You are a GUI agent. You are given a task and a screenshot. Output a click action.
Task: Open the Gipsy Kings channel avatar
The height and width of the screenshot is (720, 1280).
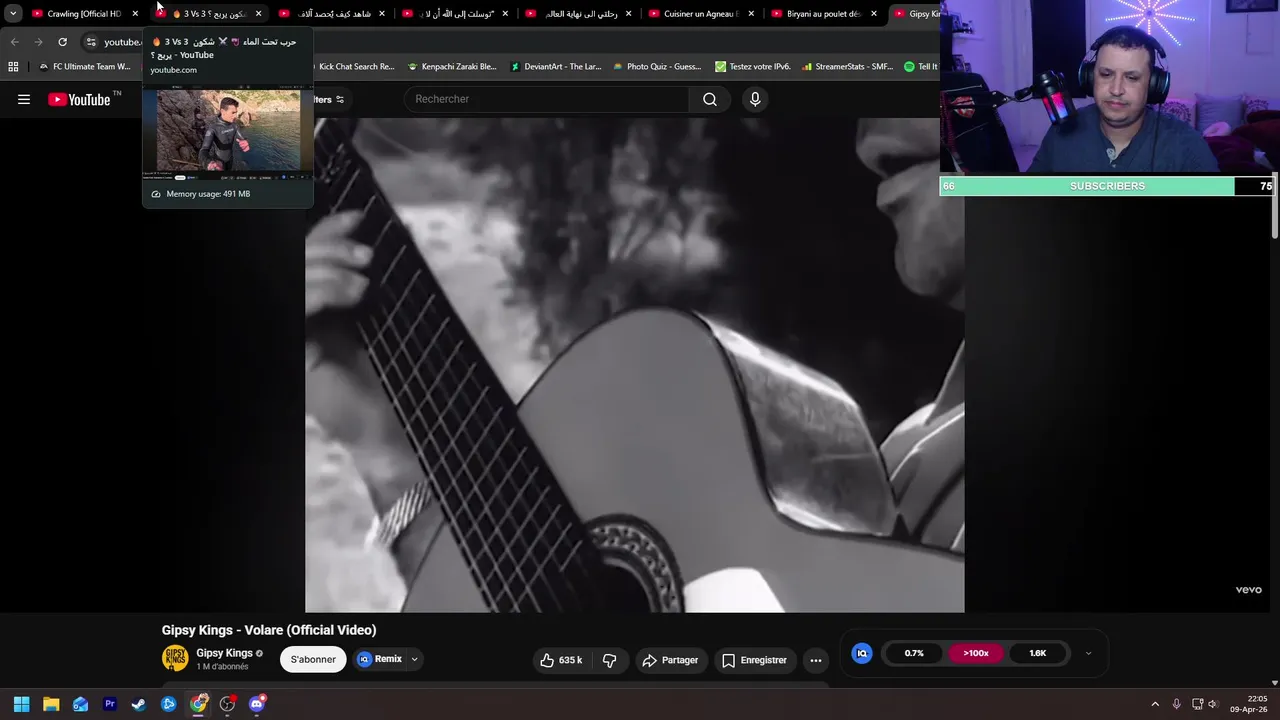point(175,658)
